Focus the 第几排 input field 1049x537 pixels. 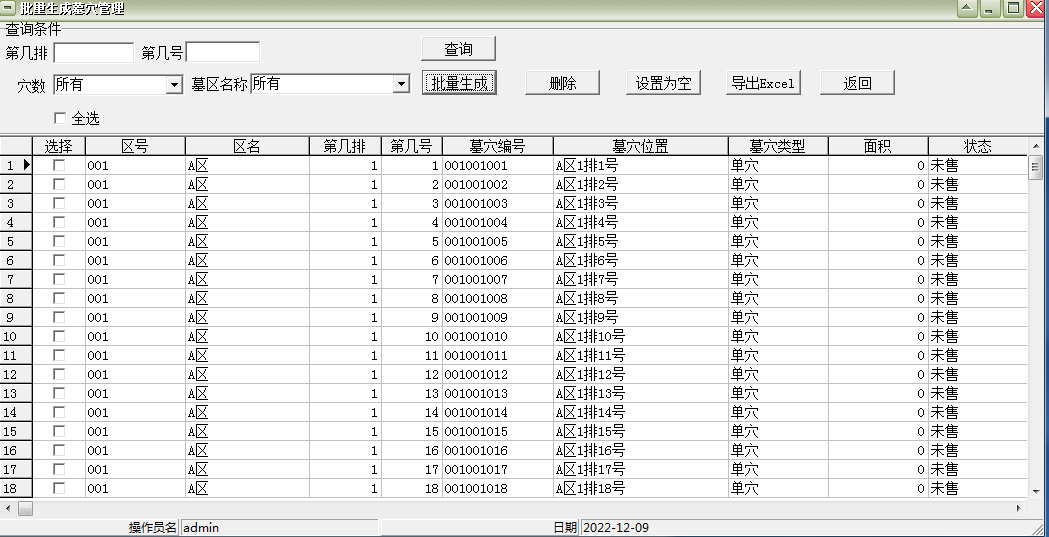[94, 52]
